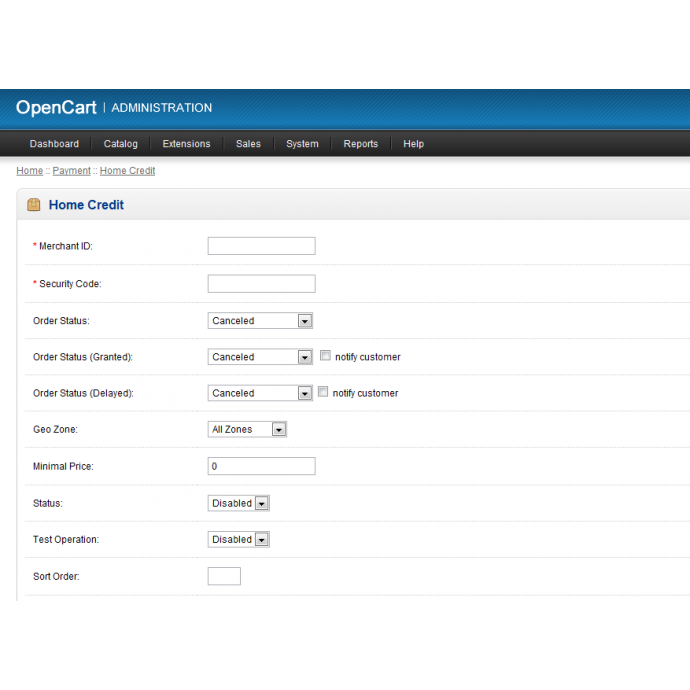The height and width of the screenshot is (690, 690).
Task: Click the Minimal Price label
Action: (x=63, y=466)
